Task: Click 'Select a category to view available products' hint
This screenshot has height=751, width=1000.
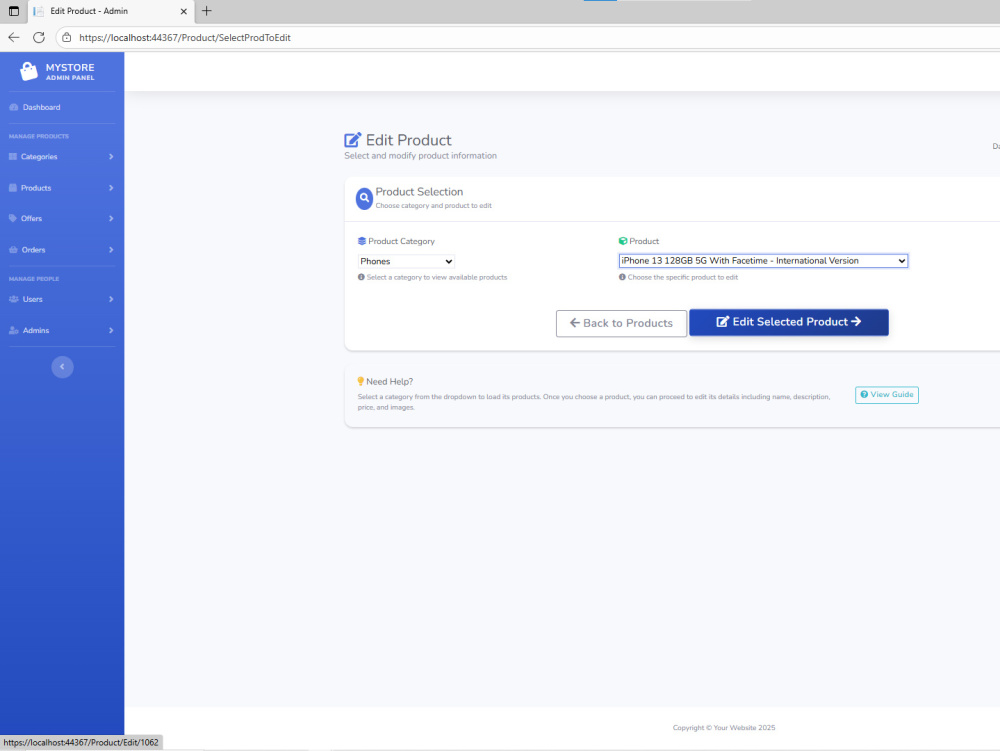Action: [x=436, y=277]
